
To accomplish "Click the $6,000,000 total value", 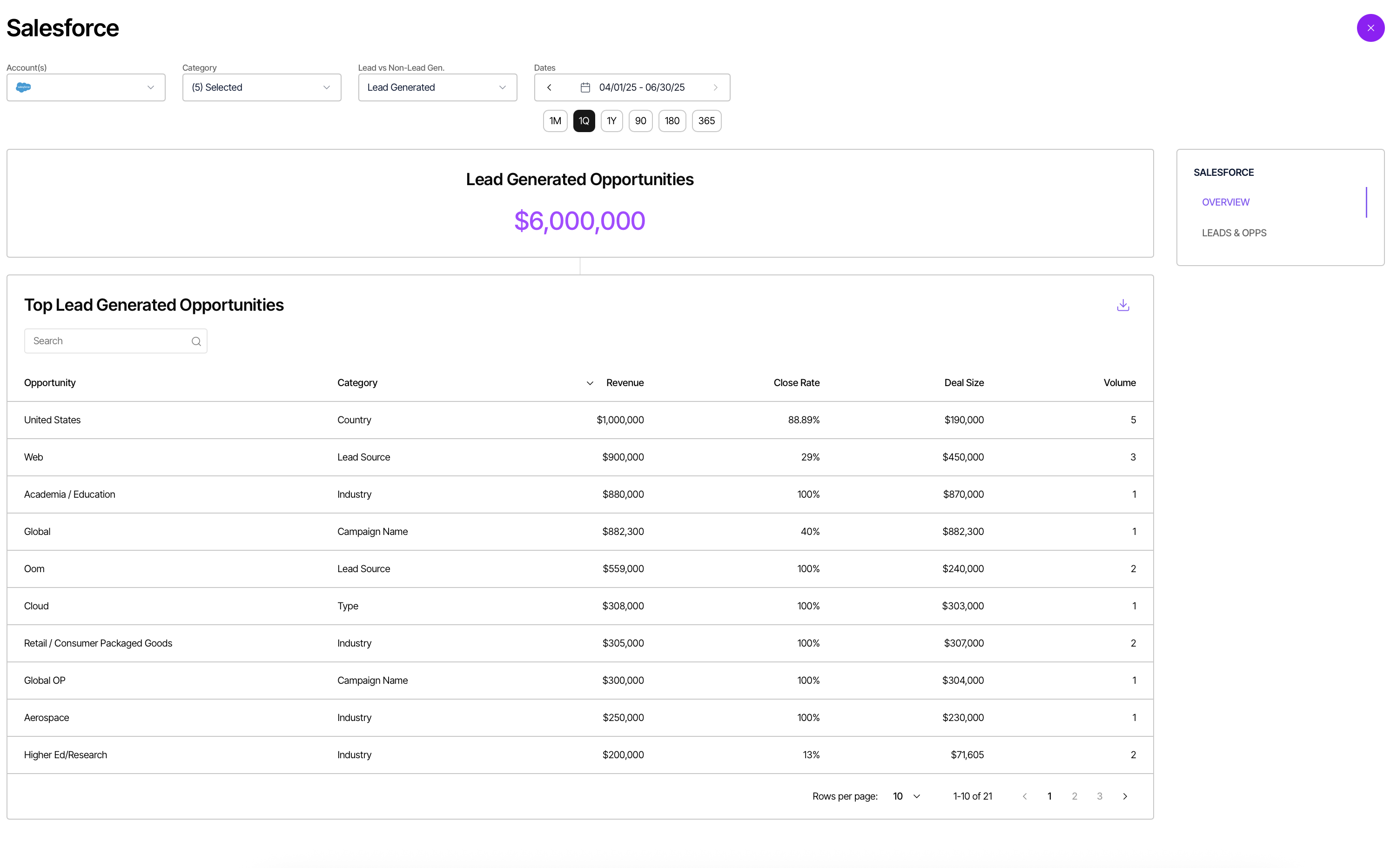I will (579, 221).
